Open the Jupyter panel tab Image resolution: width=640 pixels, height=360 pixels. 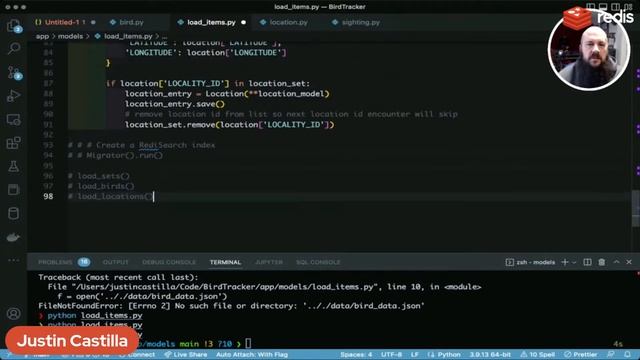[x=269, y=262]
